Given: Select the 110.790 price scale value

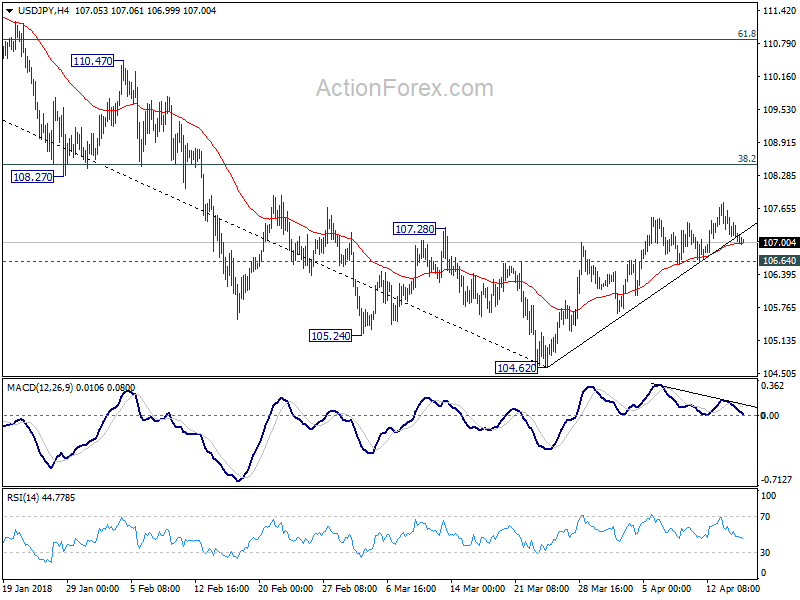Looking at the screenshot, I should [779, 44].
